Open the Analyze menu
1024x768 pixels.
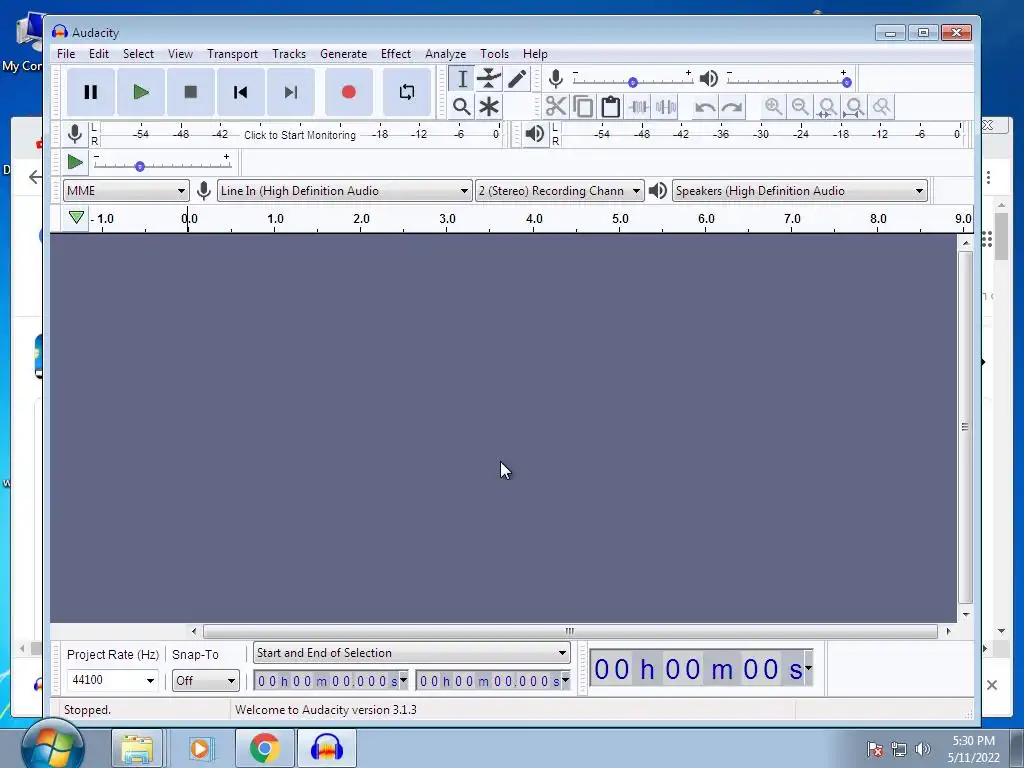[x=445, y=54]
